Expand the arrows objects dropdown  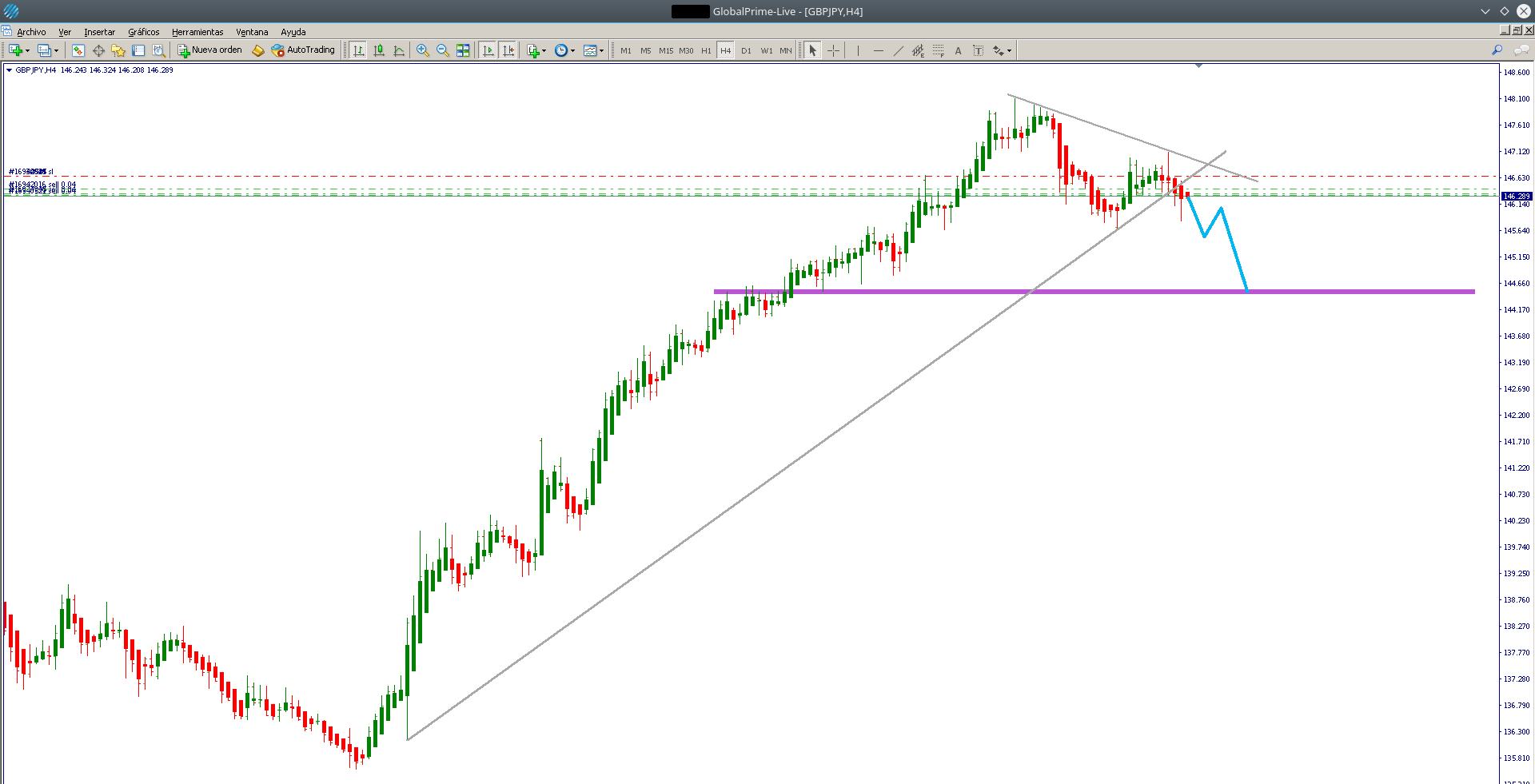[1010, 50]
